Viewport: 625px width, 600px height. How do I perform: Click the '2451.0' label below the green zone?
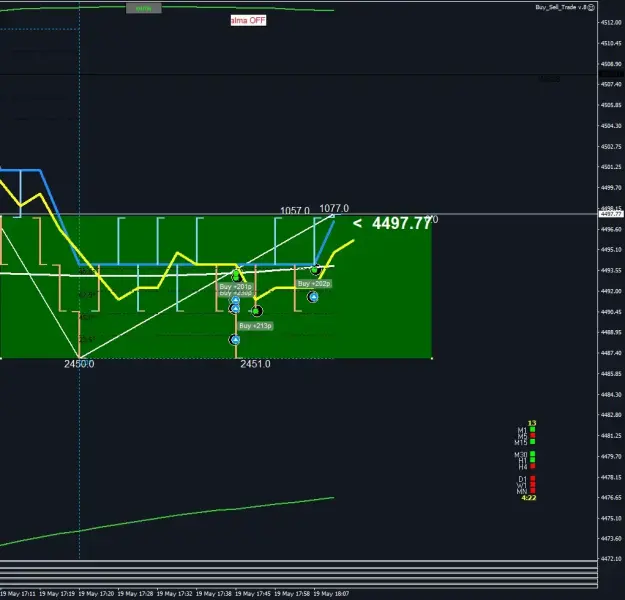click(256, 364)
